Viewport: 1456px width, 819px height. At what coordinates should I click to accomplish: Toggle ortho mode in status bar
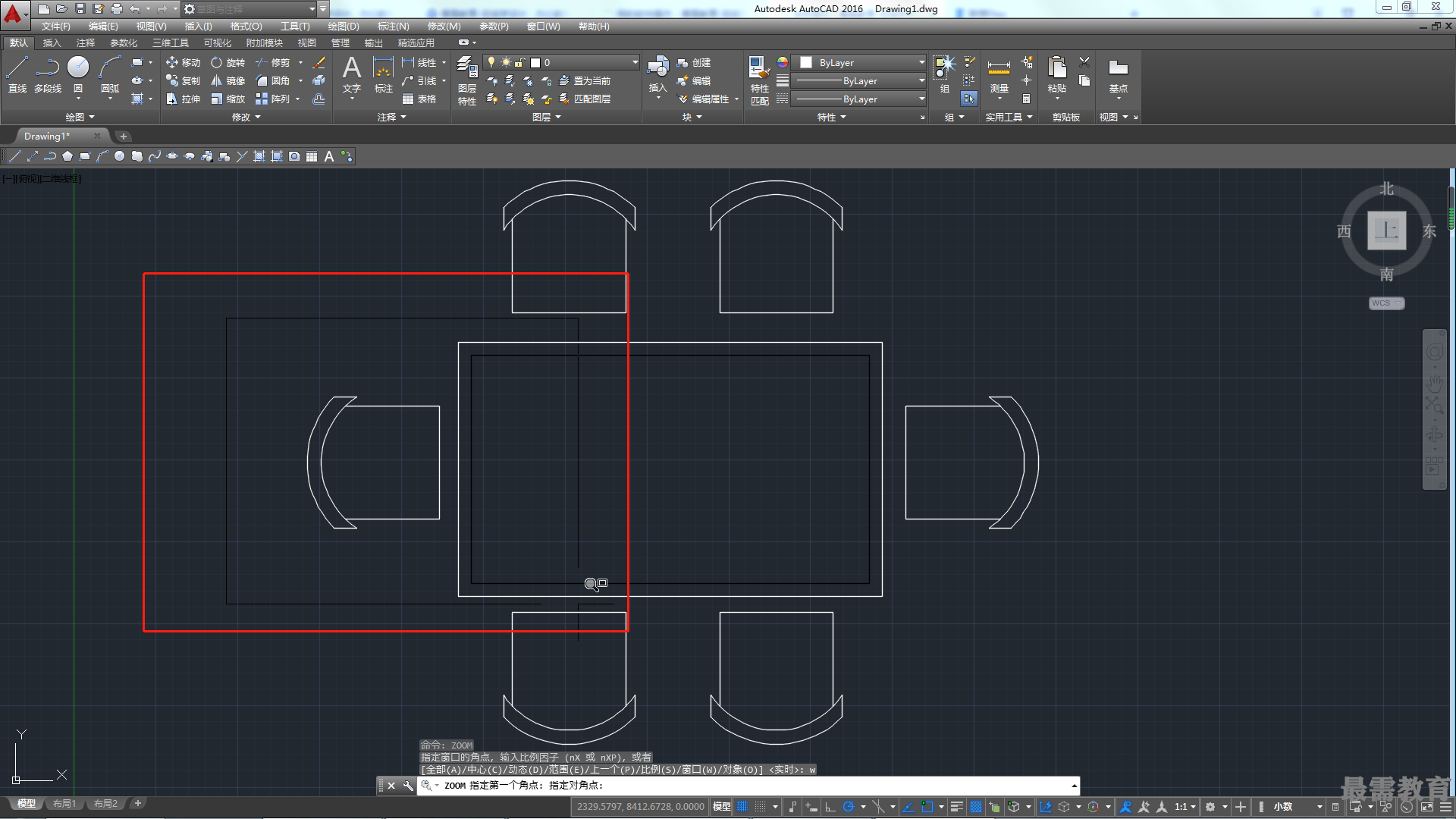(x=830, y=807)
